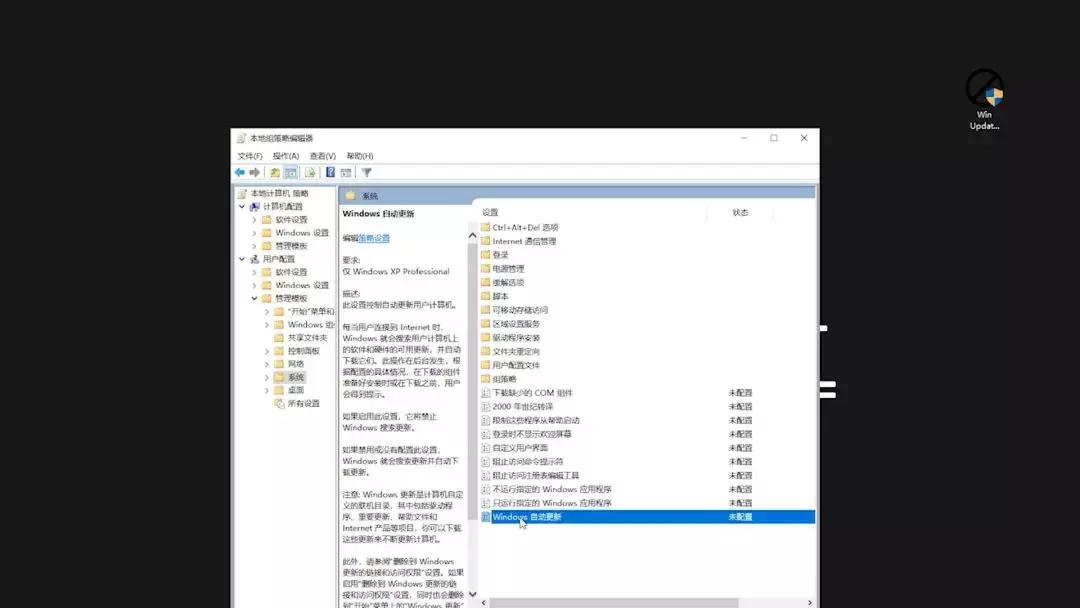This screenshot has width=1080, height=608.
Task: Click the filter funnel toolbar icon
Action: click(x=366, y=172)
